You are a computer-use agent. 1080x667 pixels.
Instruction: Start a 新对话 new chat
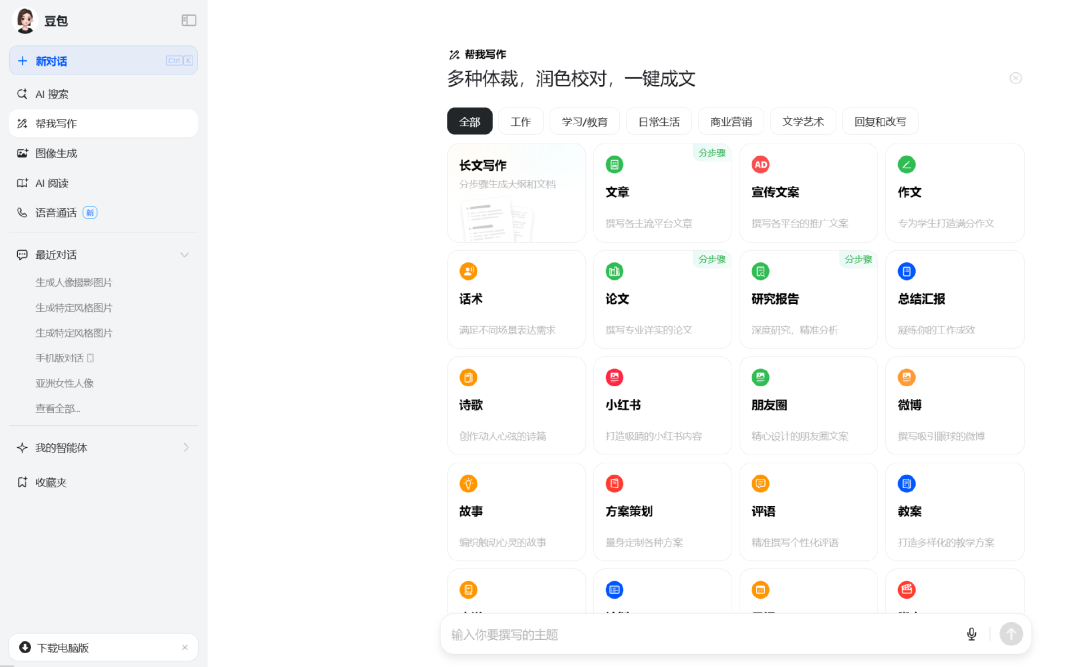tap(103, 61)
